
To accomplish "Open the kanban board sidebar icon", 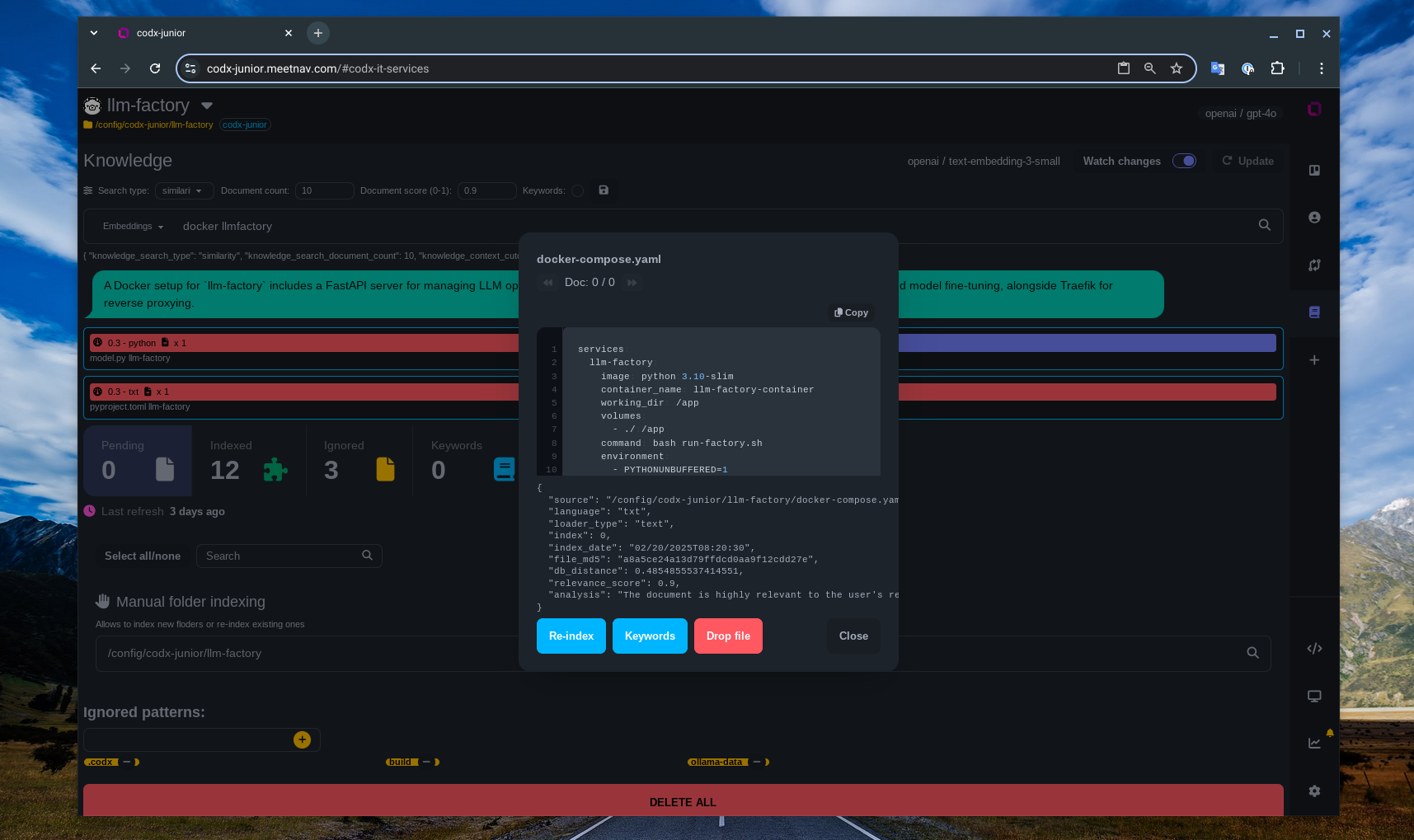I will coord(1314,171).
